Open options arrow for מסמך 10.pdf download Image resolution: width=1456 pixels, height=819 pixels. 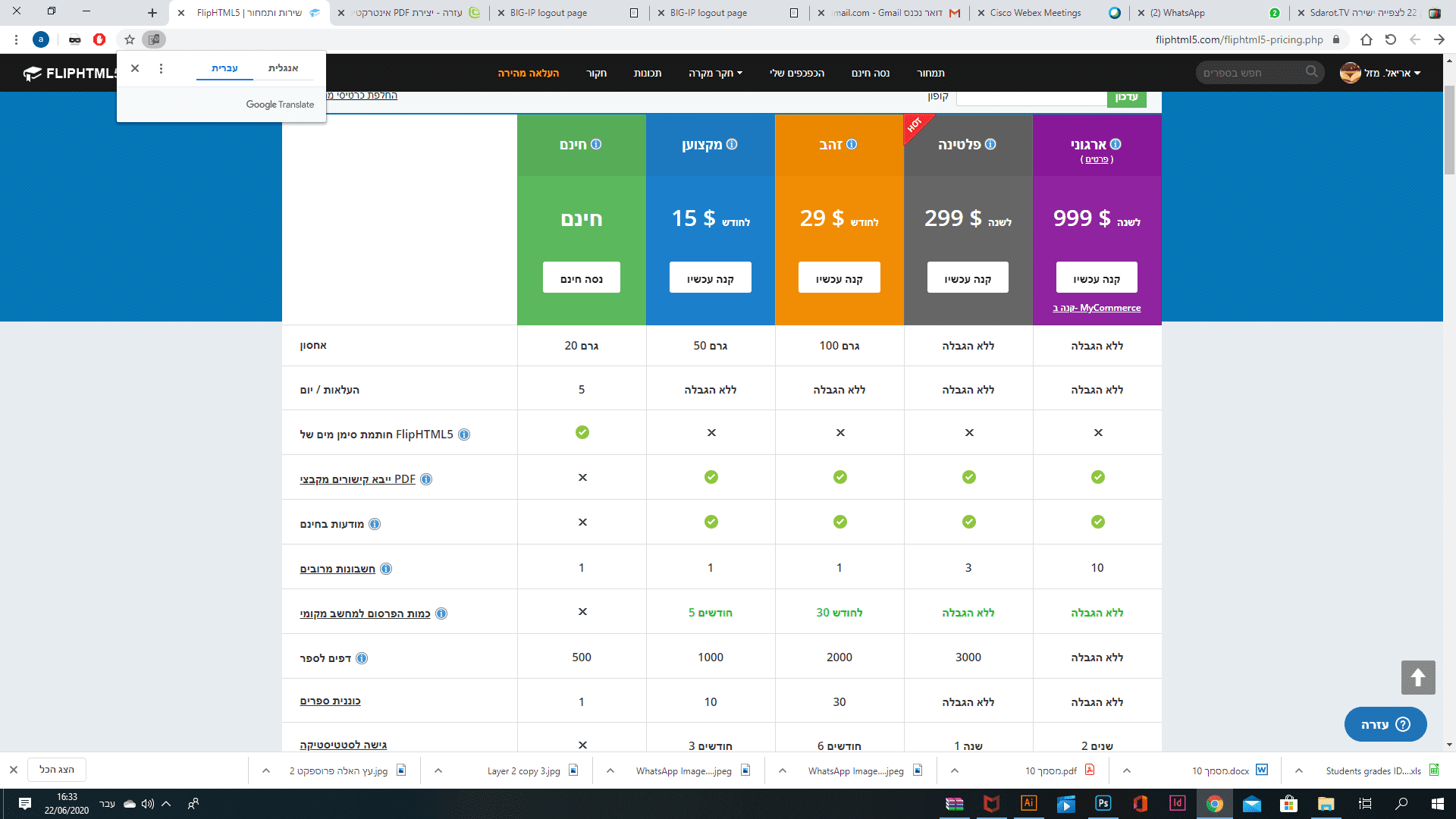click(955, 770)
